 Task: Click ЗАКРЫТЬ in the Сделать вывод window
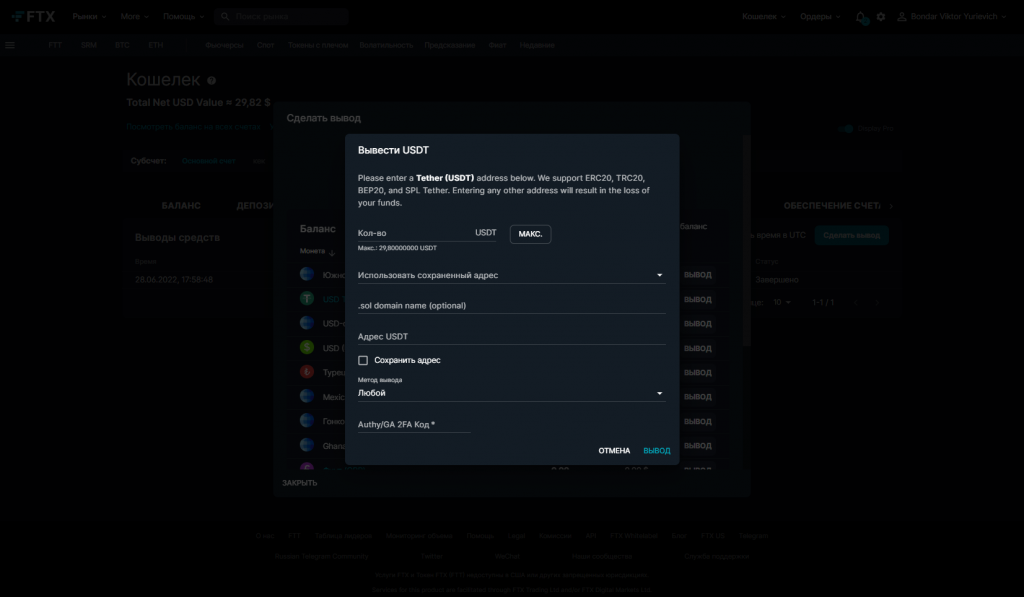coord(300,483)
